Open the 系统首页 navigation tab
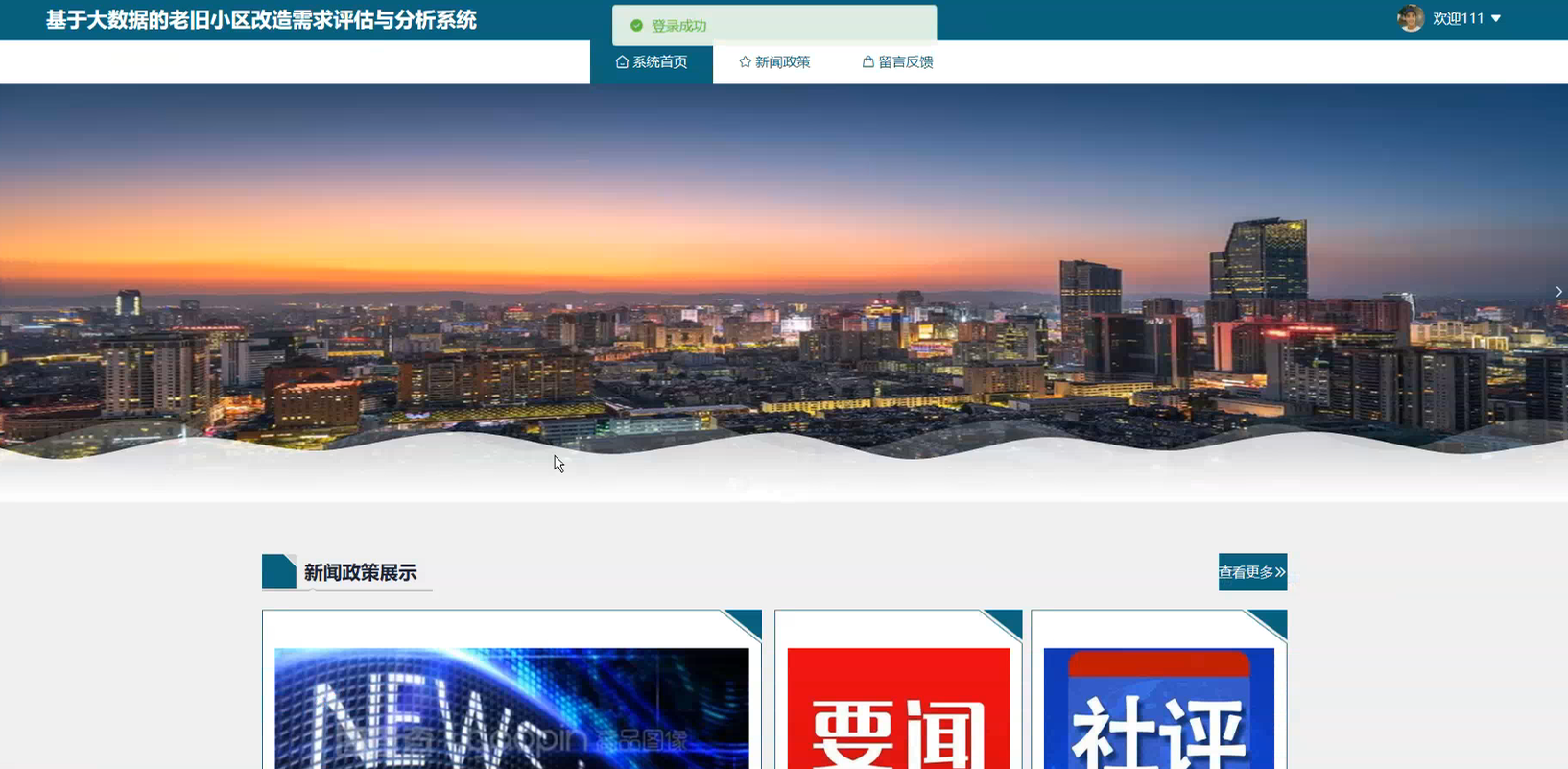Image resolution: width=1568 pixels, height=769 pixels. (x=652, y=62)
